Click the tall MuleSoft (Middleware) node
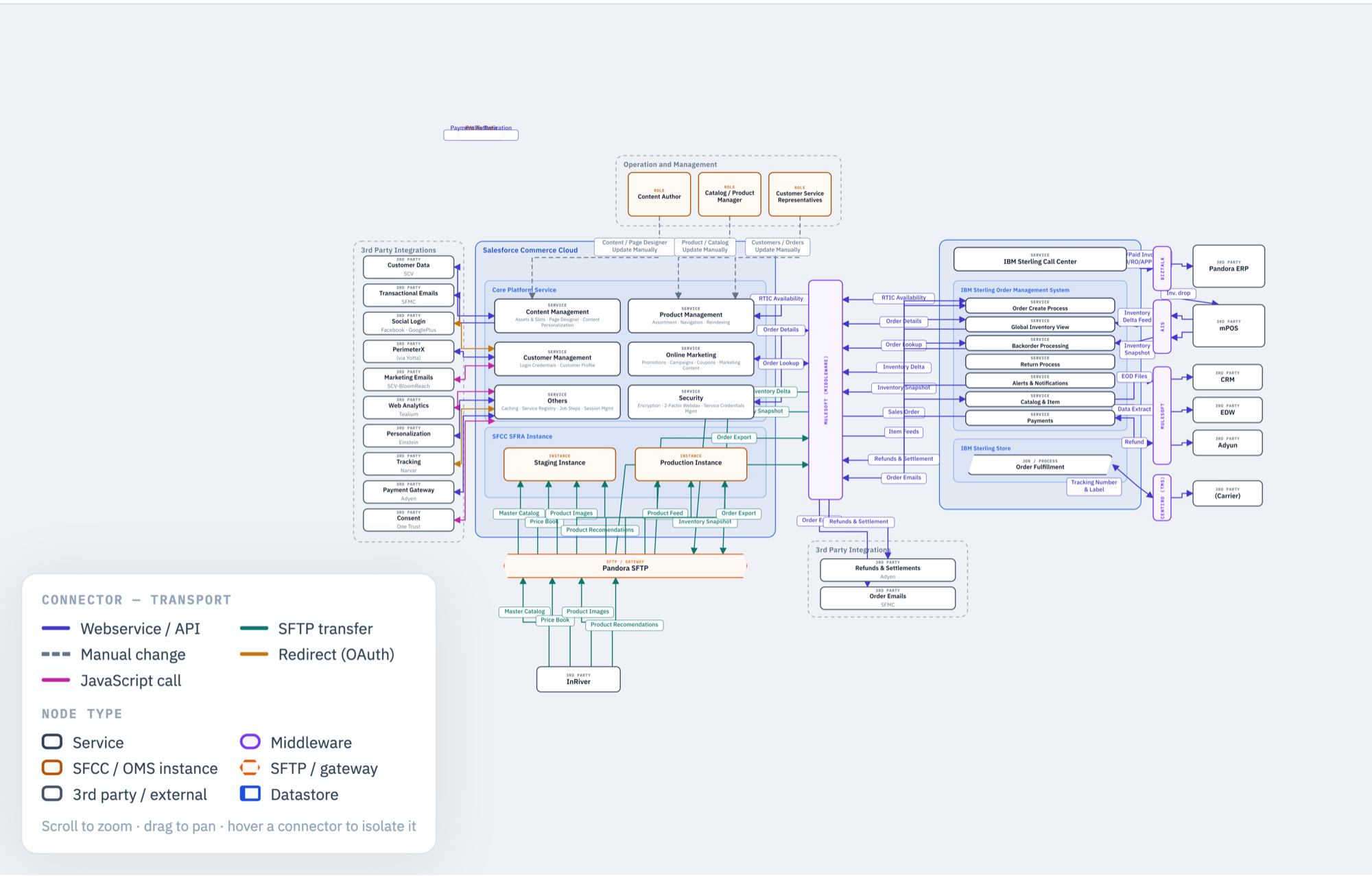The width and height of the screenshot is (1372, 876). pyautogui.click(x=825, y=390)
